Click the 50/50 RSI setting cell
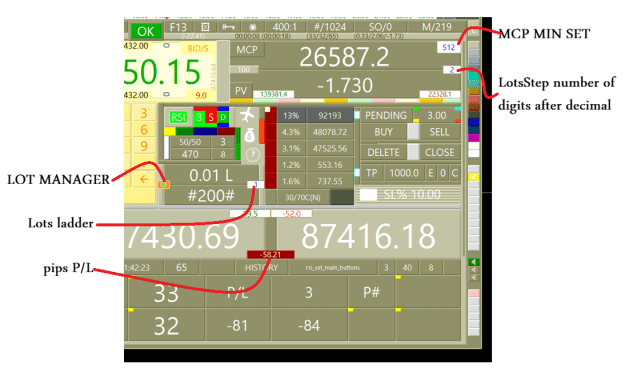625x368 pixels. click(190, 142)
